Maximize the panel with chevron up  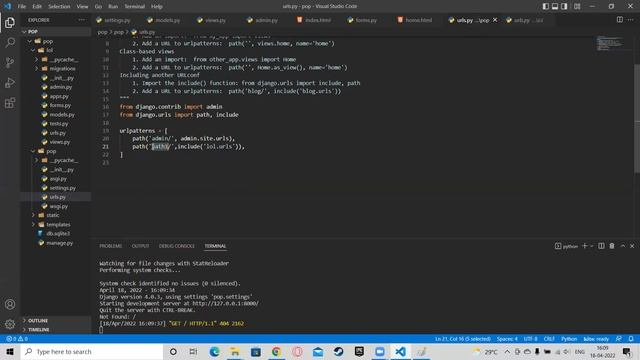[622, 246]
